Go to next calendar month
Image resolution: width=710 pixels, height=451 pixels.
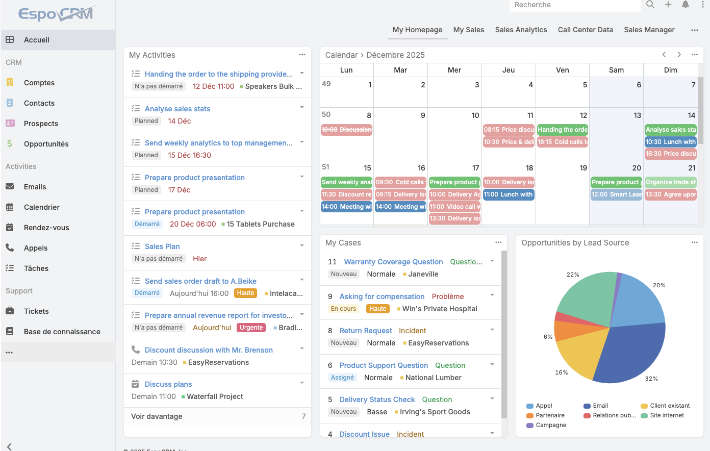tap(679, 55)
